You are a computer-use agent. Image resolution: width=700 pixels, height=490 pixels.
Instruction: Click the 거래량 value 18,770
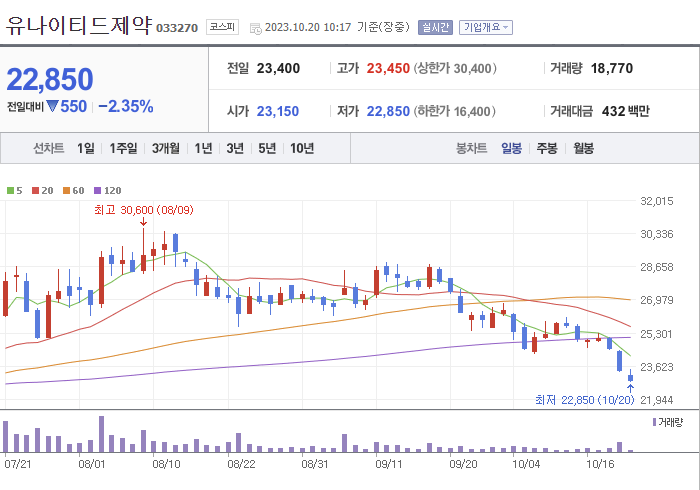[612, 68]
